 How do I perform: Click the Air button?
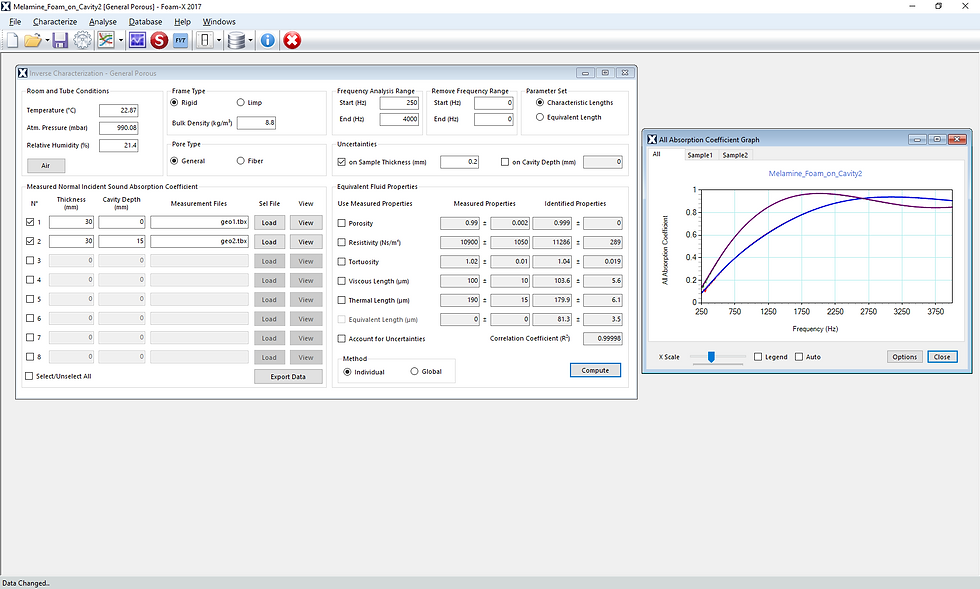click(x=46, y=165)
